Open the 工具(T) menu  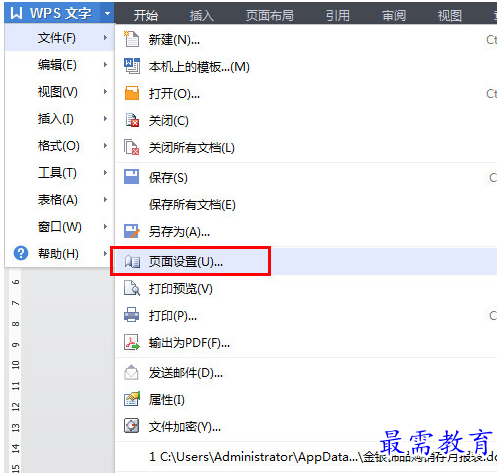point(59,172)
